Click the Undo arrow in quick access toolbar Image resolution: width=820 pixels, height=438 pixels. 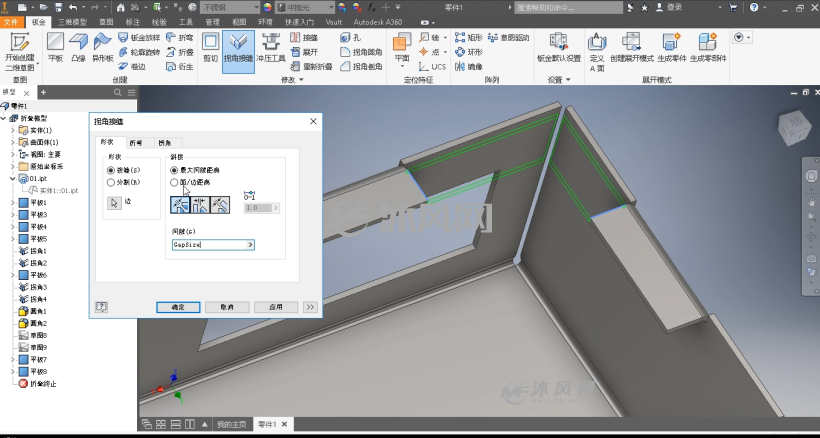coord(73,7)
